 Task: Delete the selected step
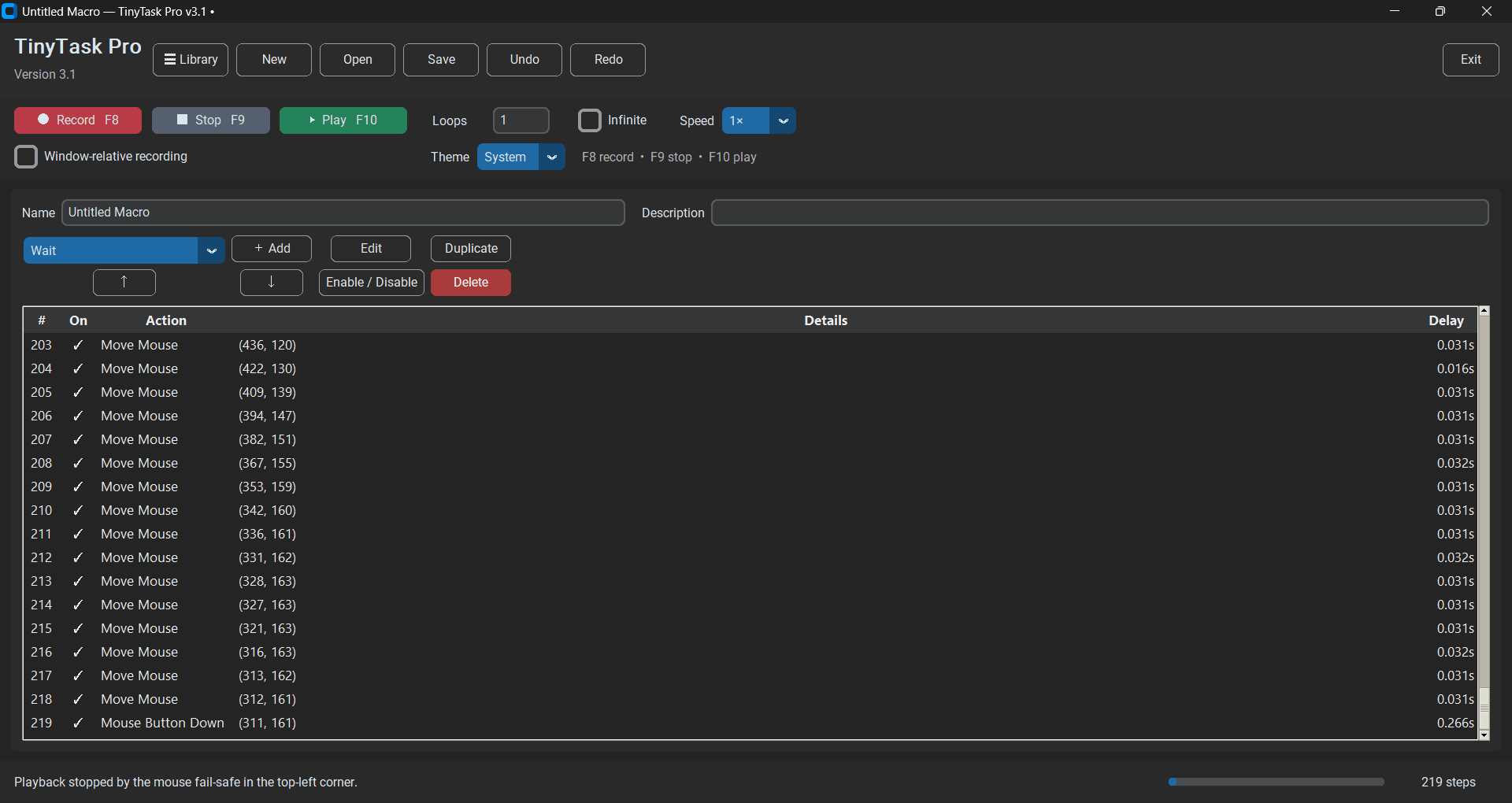[471, 283]
